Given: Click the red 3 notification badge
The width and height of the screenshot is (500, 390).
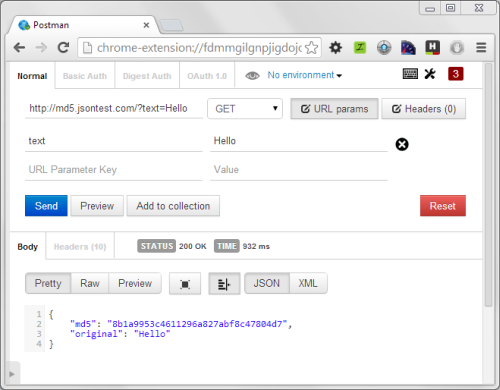Looking at the screenshot, I should (456, 74).
